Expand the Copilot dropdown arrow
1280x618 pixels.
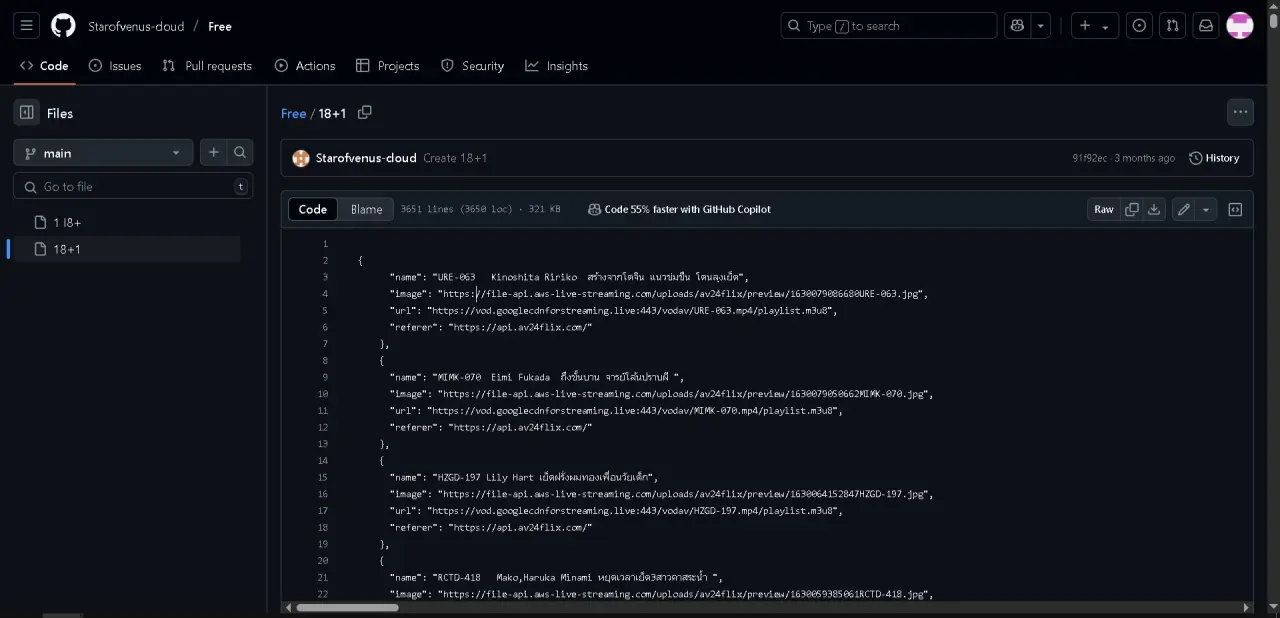(1041, 26)
